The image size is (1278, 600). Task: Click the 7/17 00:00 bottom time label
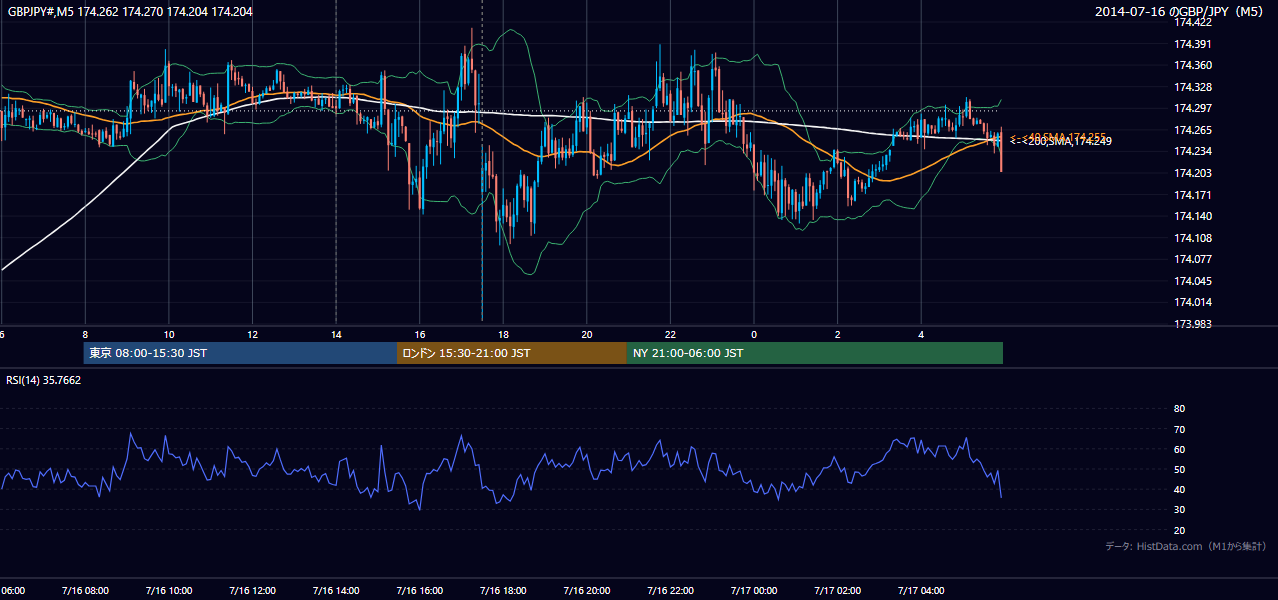point(754,591)
